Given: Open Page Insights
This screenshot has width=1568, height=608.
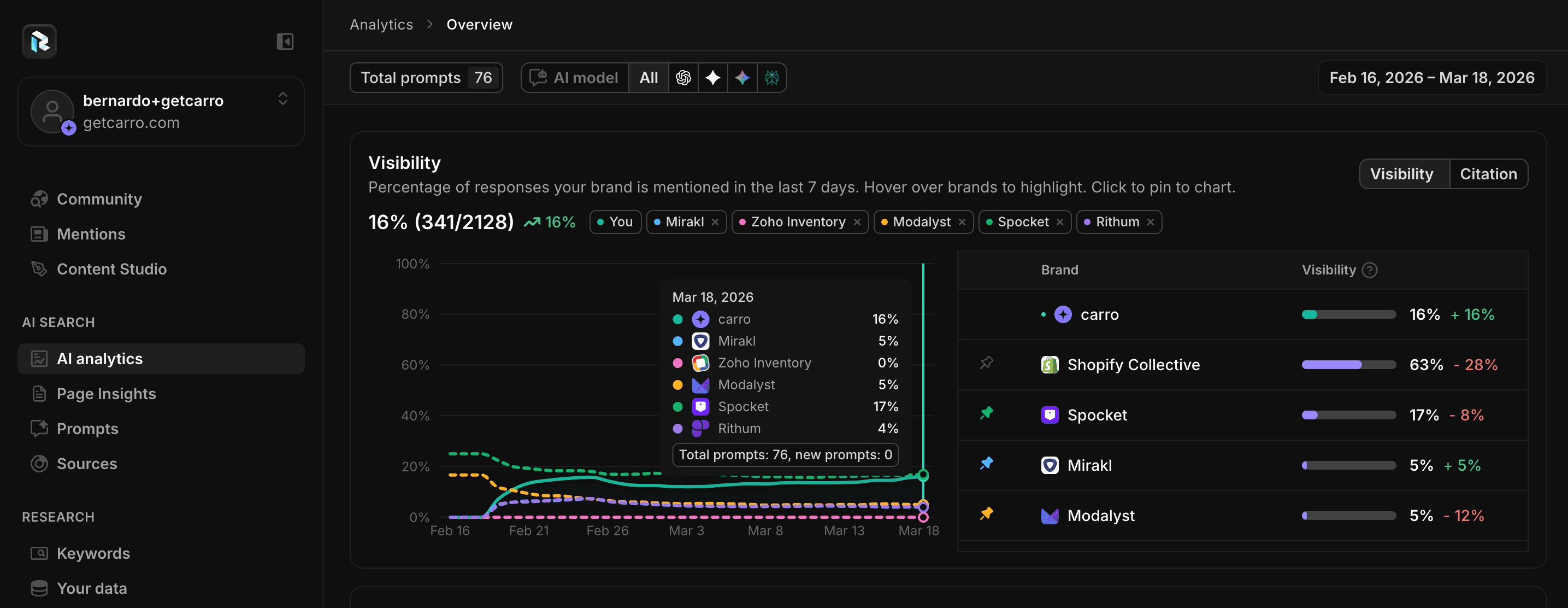Looking at the screenshot, I should pos(106,394).
